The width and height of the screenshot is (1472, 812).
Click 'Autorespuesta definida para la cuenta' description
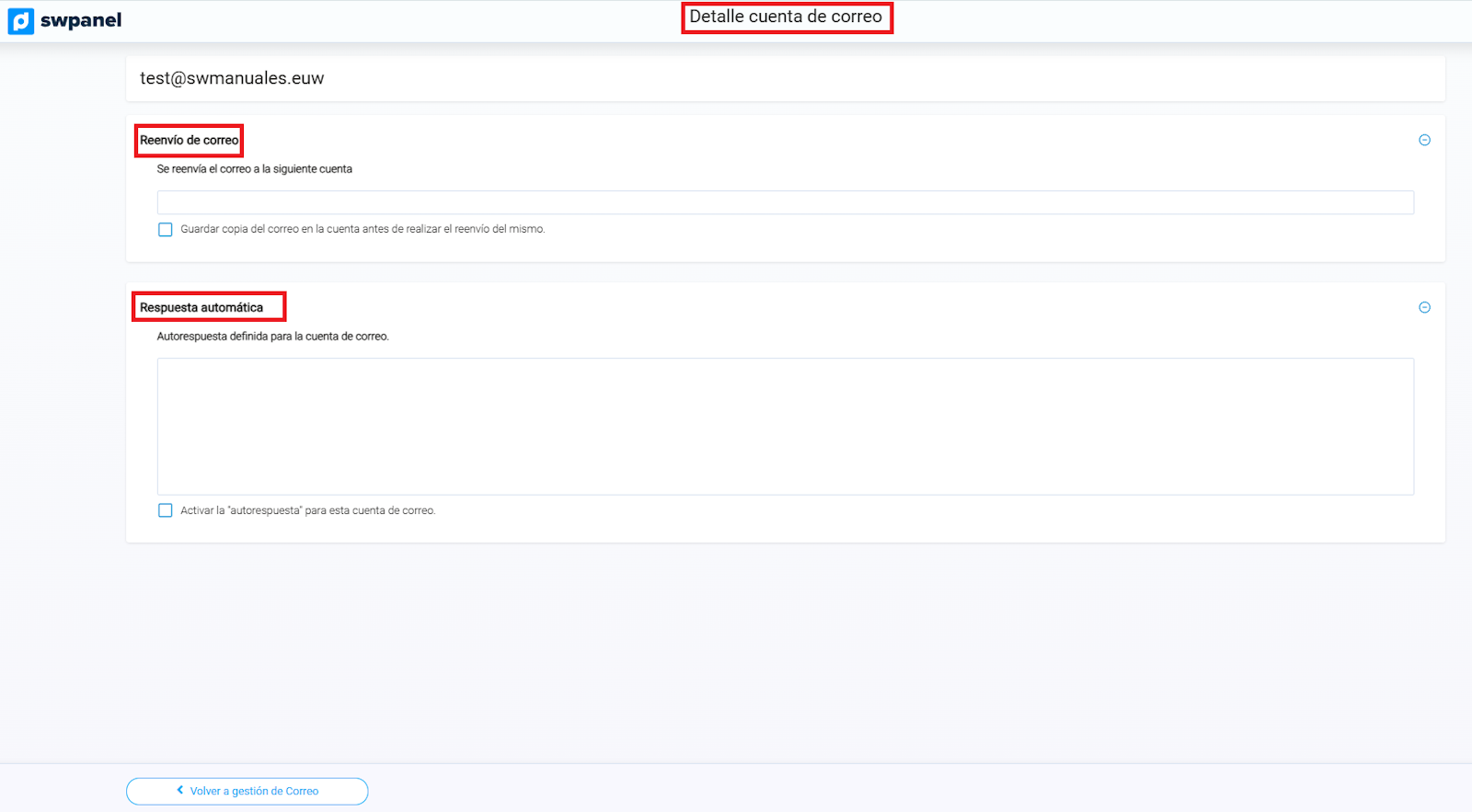[x=272, y=337]
